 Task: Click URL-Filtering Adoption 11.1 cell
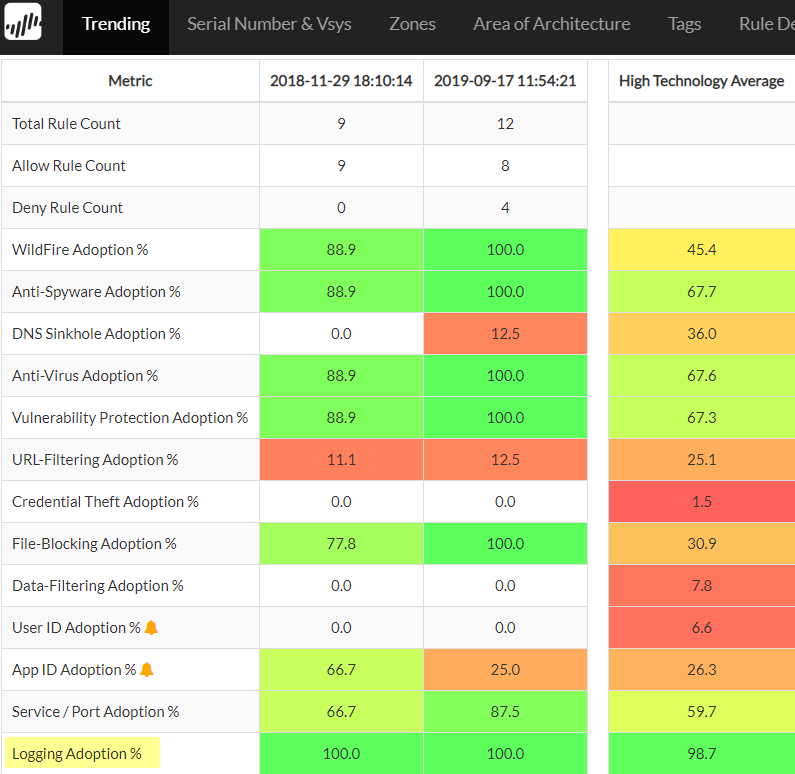[x=341, y=460]
